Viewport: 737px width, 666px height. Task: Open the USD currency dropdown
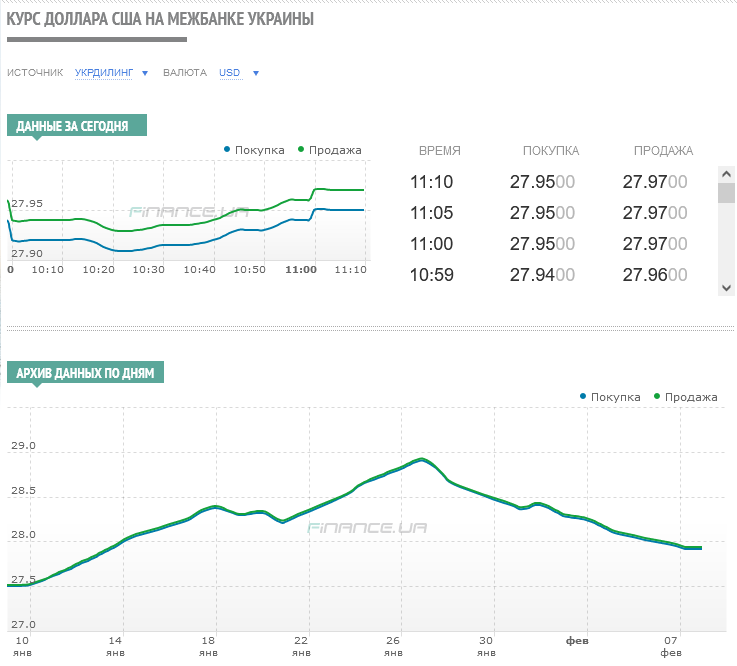click(230, 73)
